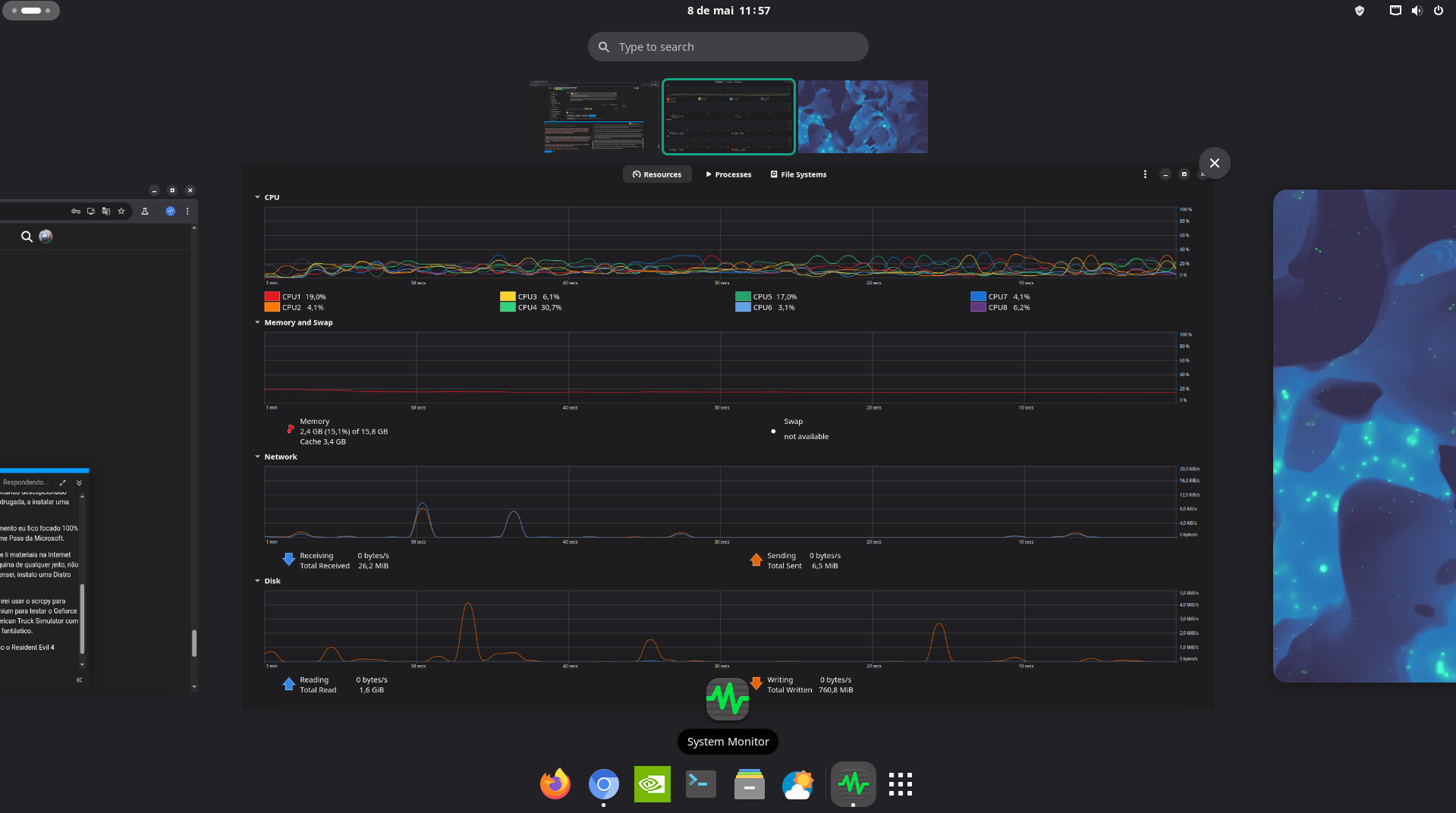Close the System Monitor window in overview
This screenshot has width=1456, height=813.
click(x=1214, y=163)
